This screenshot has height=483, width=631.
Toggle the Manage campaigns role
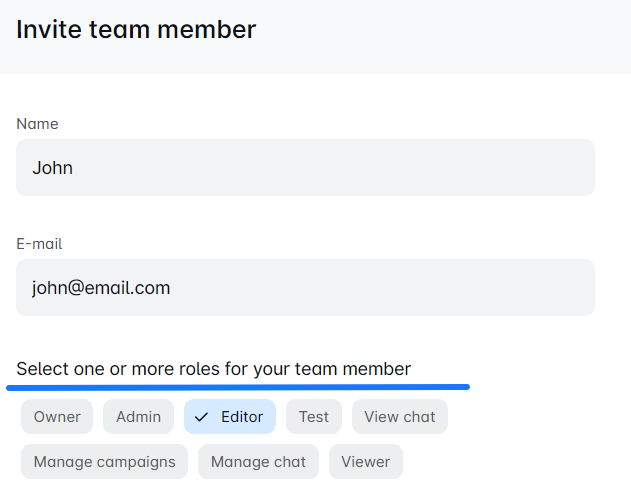(x=104, y=462)
